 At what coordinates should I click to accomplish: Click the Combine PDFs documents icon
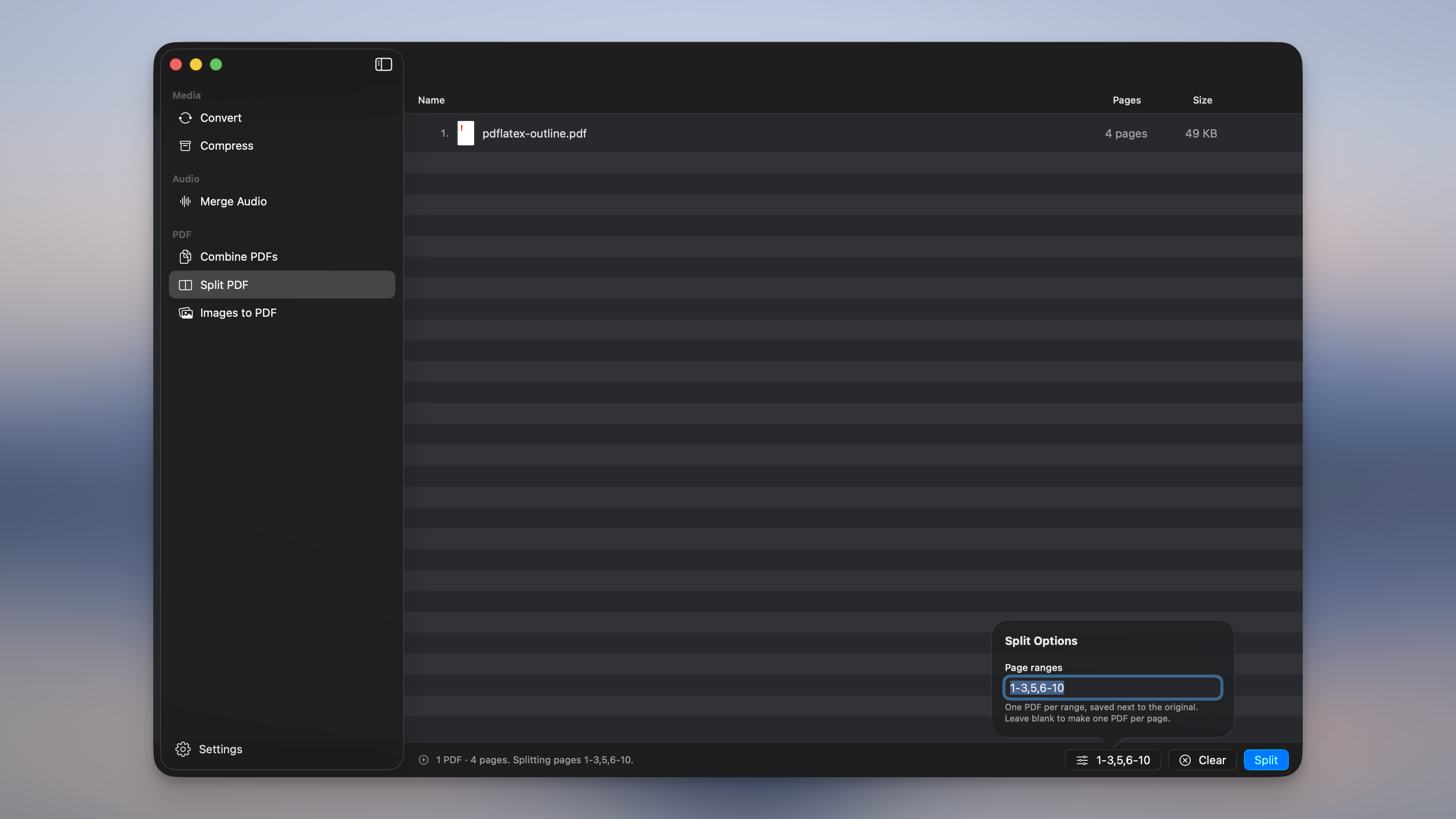tap(185, 256)
